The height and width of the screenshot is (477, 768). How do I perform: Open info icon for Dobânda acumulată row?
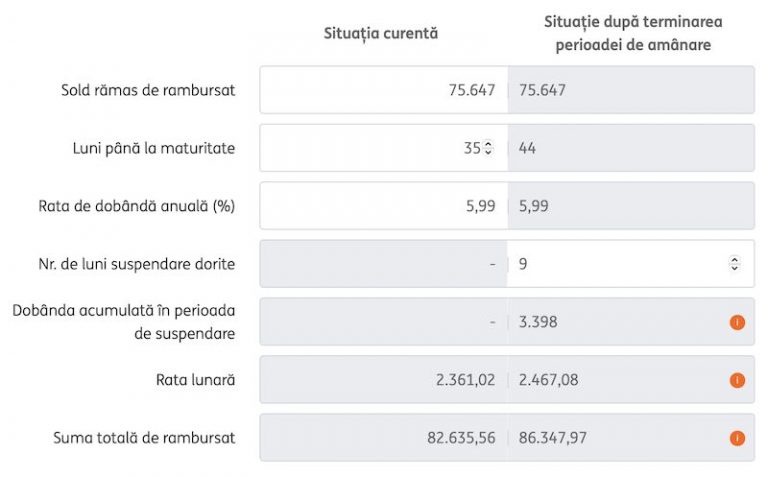tap(737, 322)
